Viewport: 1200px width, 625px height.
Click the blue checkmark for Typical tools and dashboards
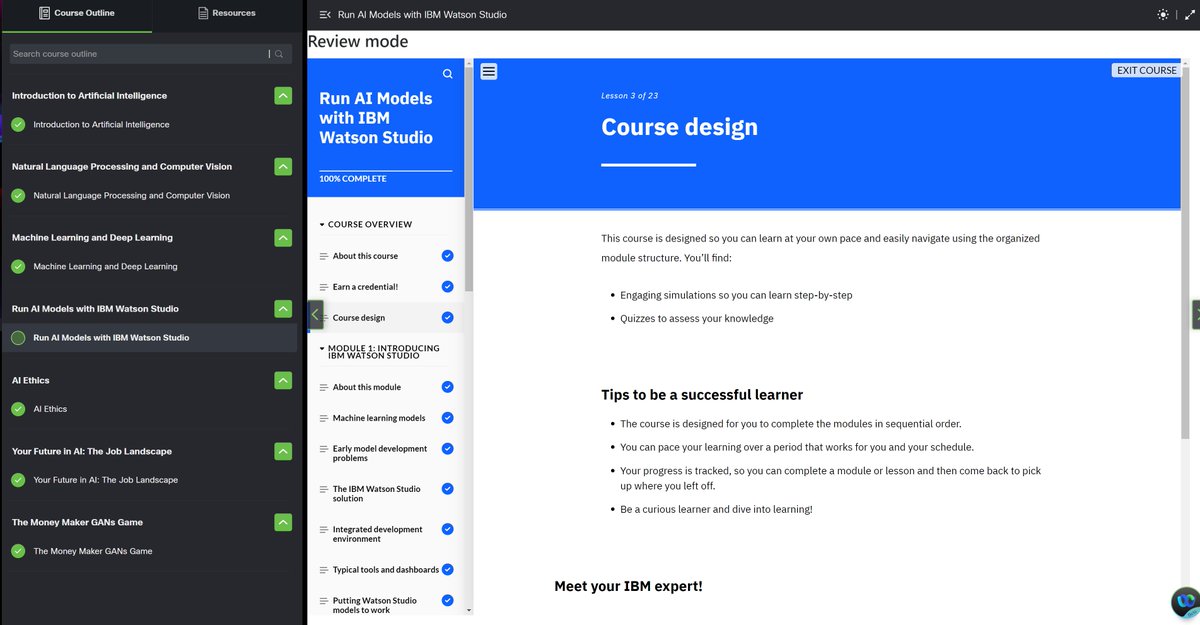pyautogui.click(x=447, y=570)
